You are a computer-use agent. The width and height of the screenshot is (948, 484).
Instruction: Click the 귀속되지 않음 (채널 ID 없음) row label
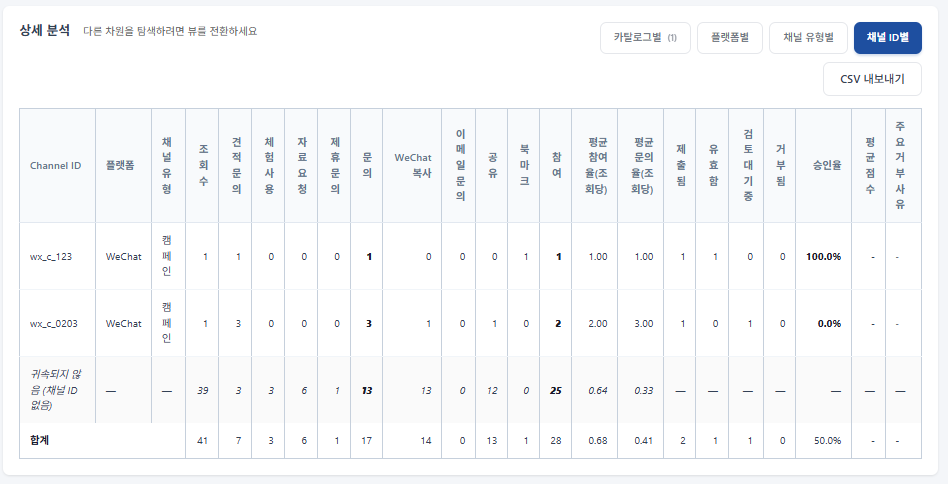(x=57, y=390)
